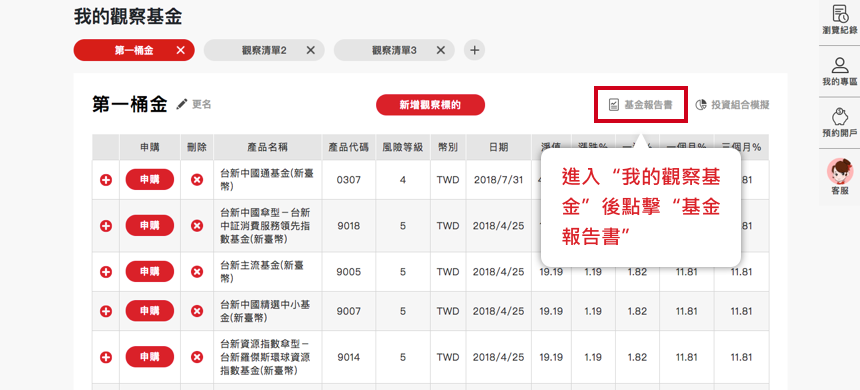Expand row for 台新中國通基金 with plus icon
This screenshot has height=390, width=860.
(106, 179)
